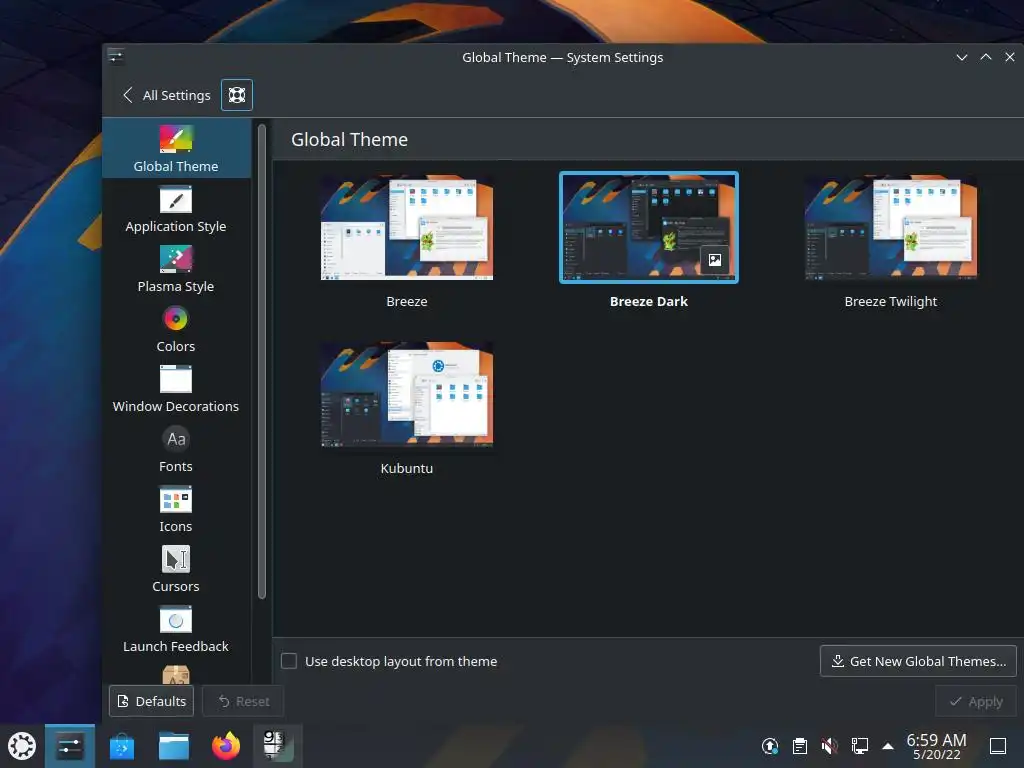Click the muted volume tray icon

pos(830,746)
